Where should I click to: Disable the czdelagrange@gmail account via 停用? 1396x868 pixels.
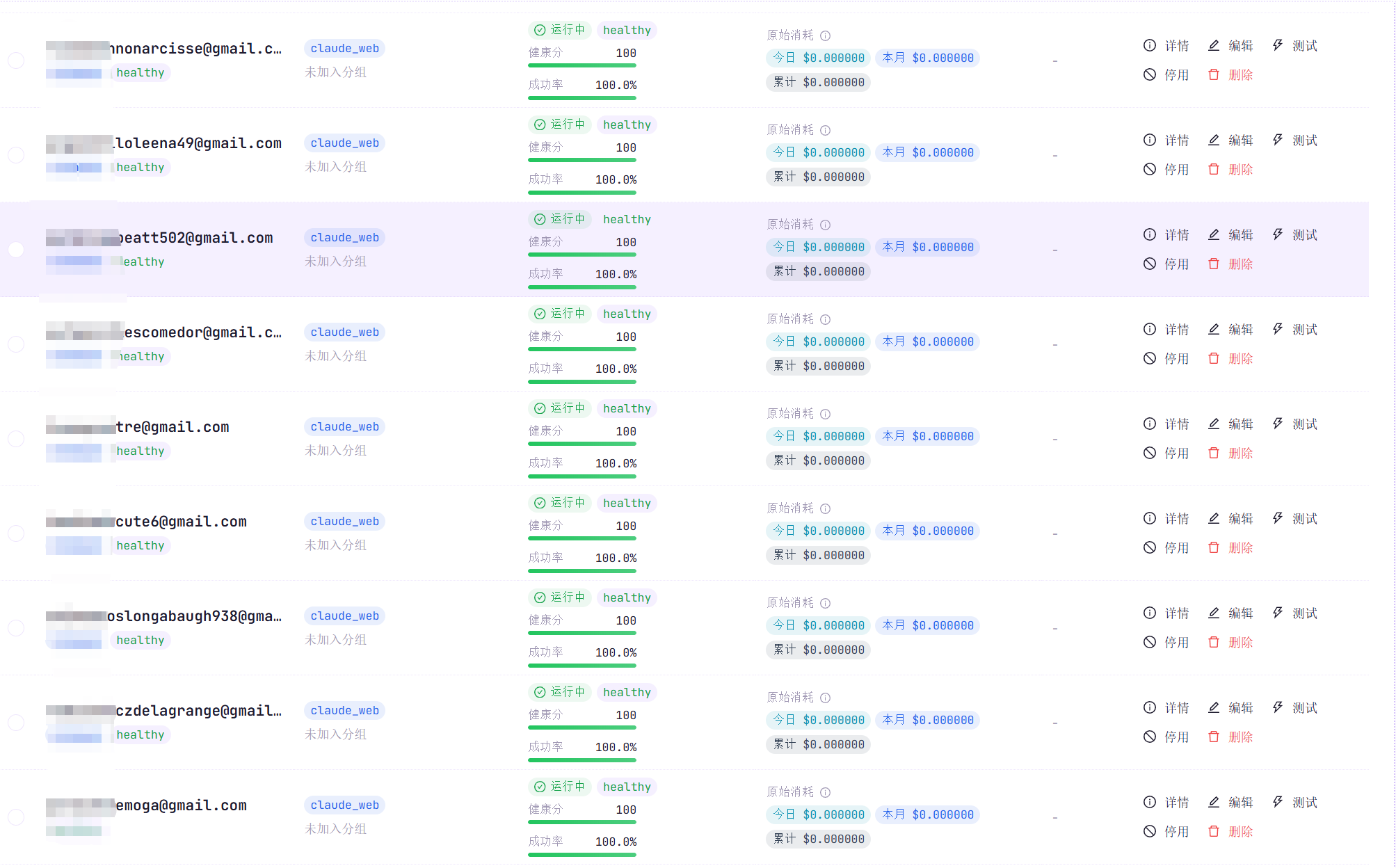coord(1166,737)
